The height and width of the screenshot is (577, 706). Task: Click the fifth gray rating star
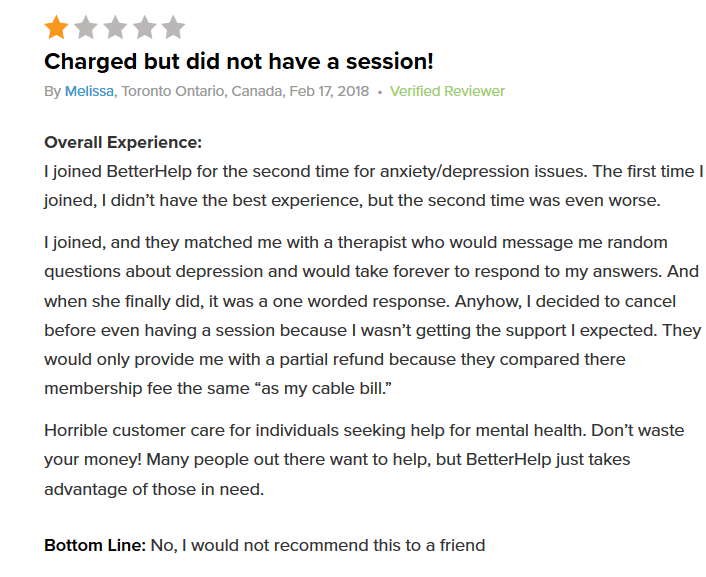173,26
